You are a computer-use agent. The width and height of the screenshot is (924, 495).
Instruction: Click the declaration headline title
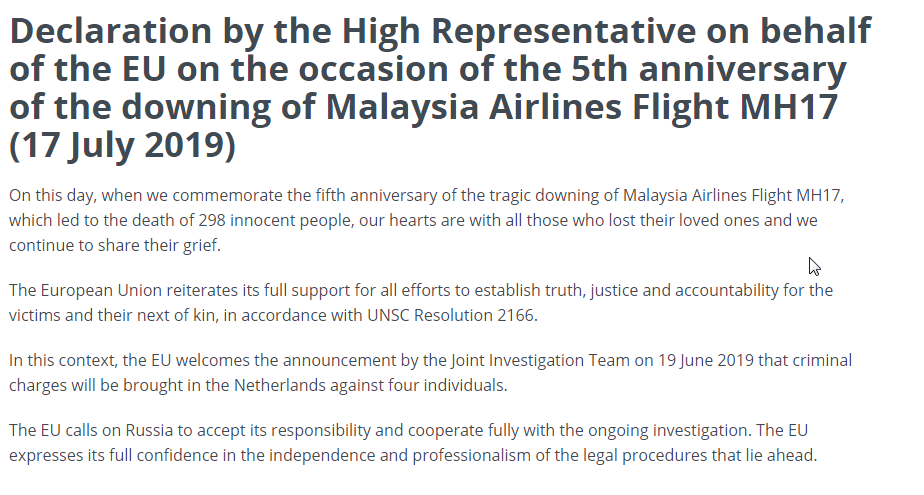pyautogui.click(x=440, y=88)
